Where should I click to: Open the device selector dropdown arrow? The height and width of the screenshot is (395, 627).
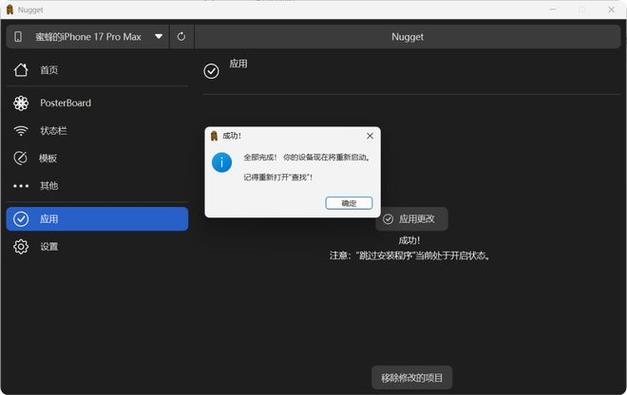(x=159, y=36)
